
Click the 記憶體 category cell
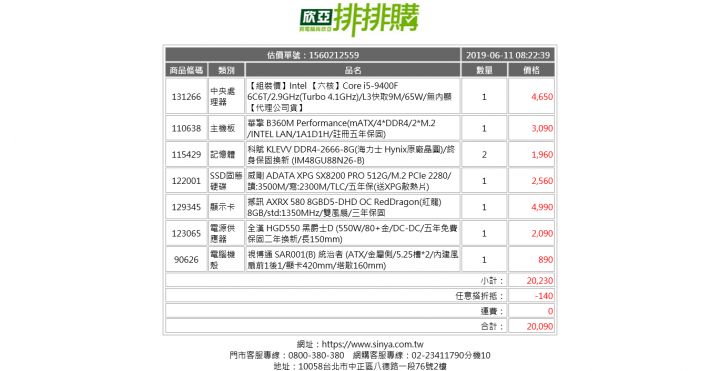[x=226, y=155]
